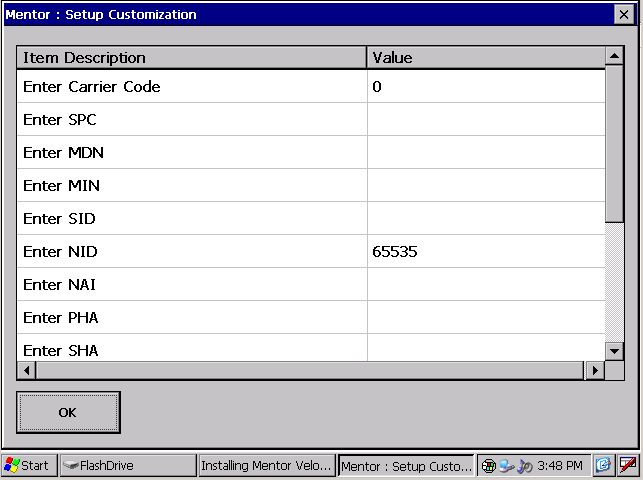
Task: Click the NID value 65535
Action: (394, 252)
